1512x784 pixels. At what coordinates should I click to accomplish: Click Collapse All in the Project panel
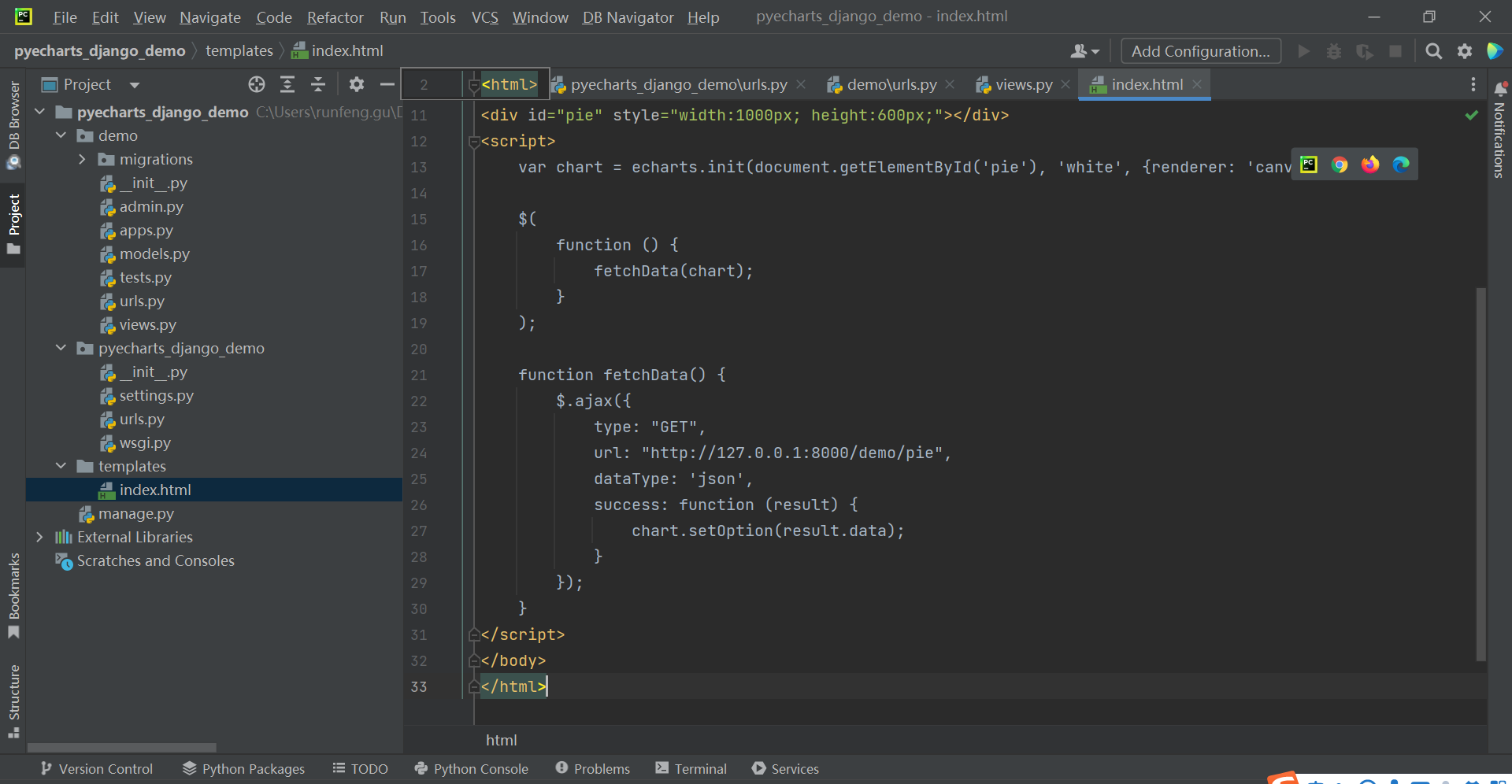pos(318,84)
